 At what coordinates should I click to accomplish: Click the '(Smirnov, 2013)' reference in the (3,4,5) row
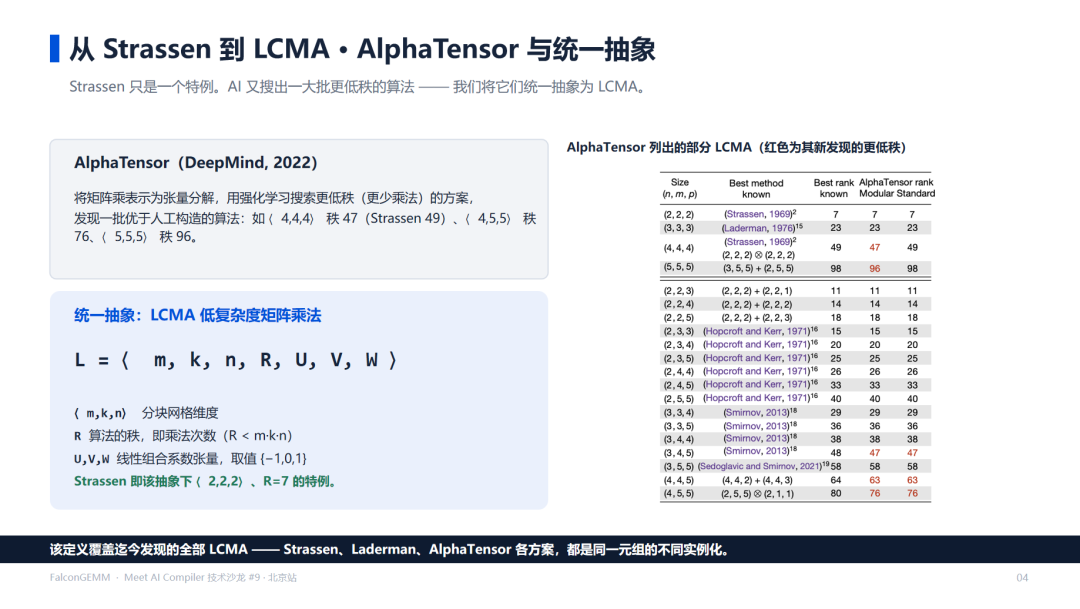coord(760,451)
